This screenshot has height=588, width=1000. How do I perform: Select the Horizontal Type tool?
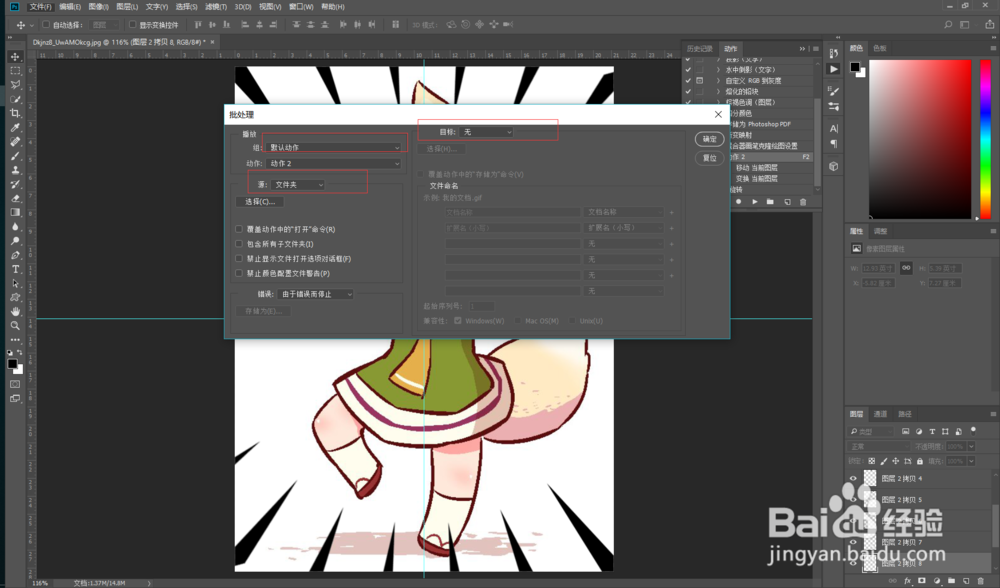point(15,269)
